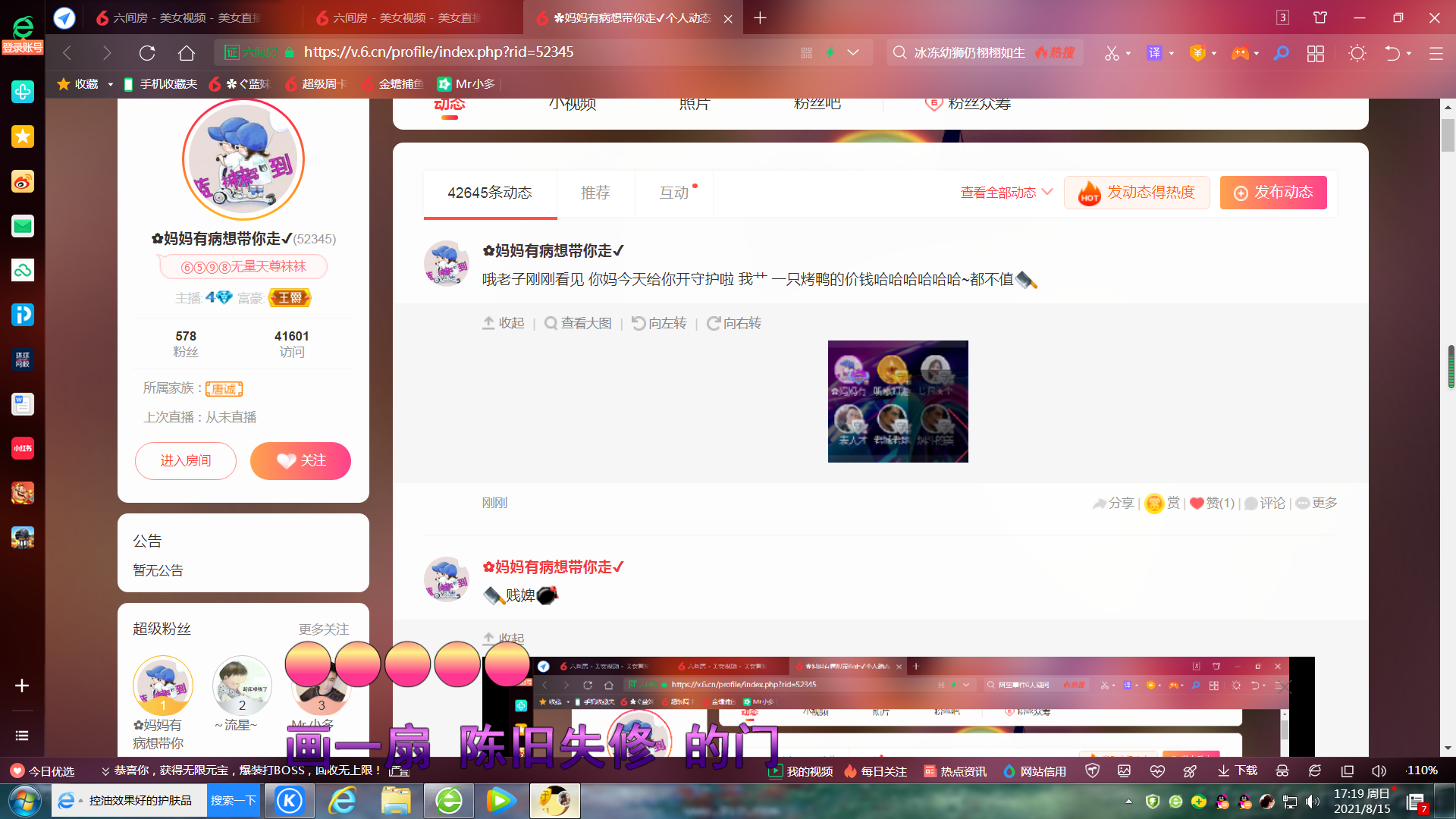Click the 唐诚 family badge
This screenshot has width=1456, height=819.
224,389
